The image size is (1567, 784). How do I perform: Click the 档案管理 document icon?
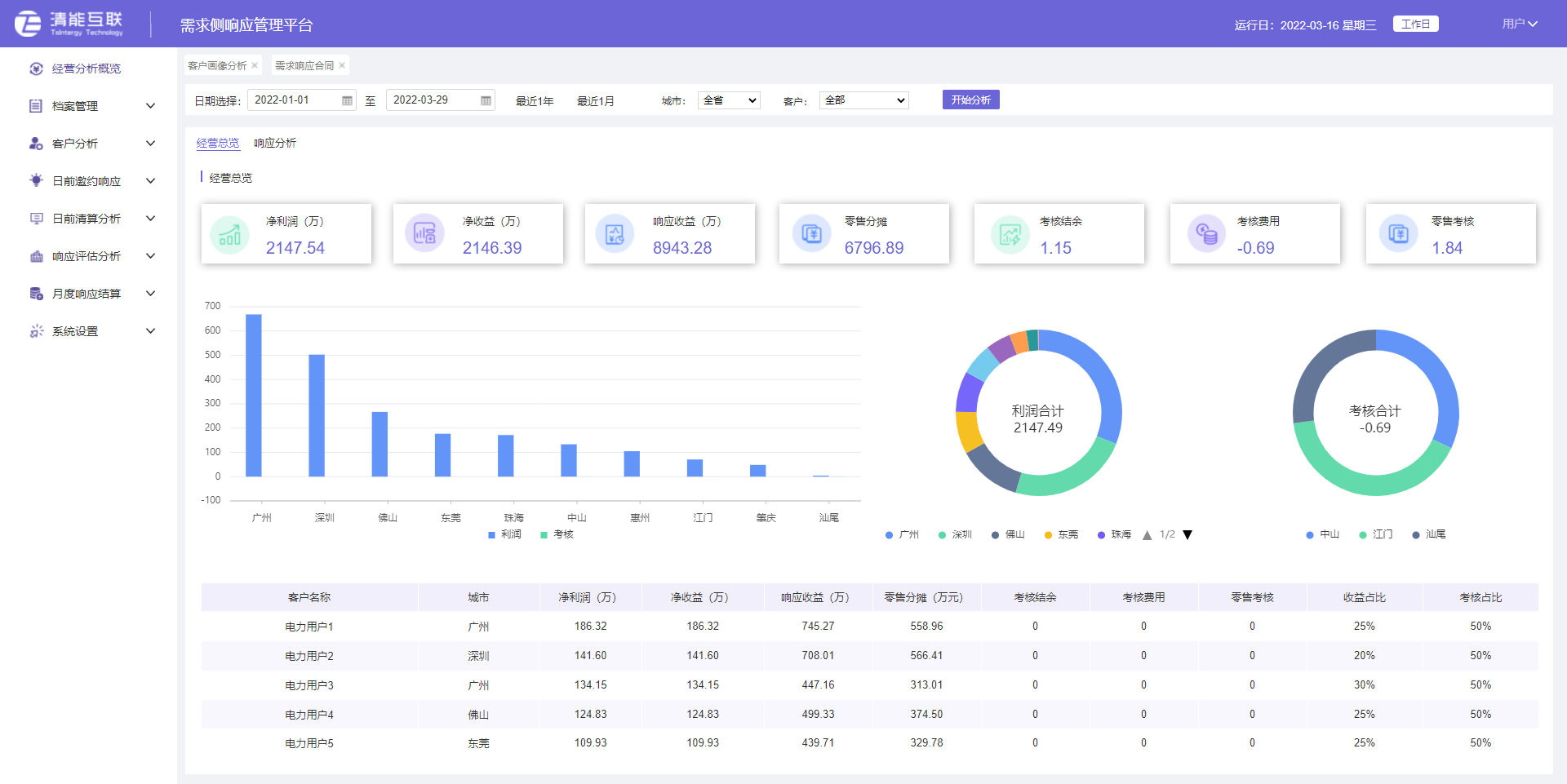[x=36, y=106]
